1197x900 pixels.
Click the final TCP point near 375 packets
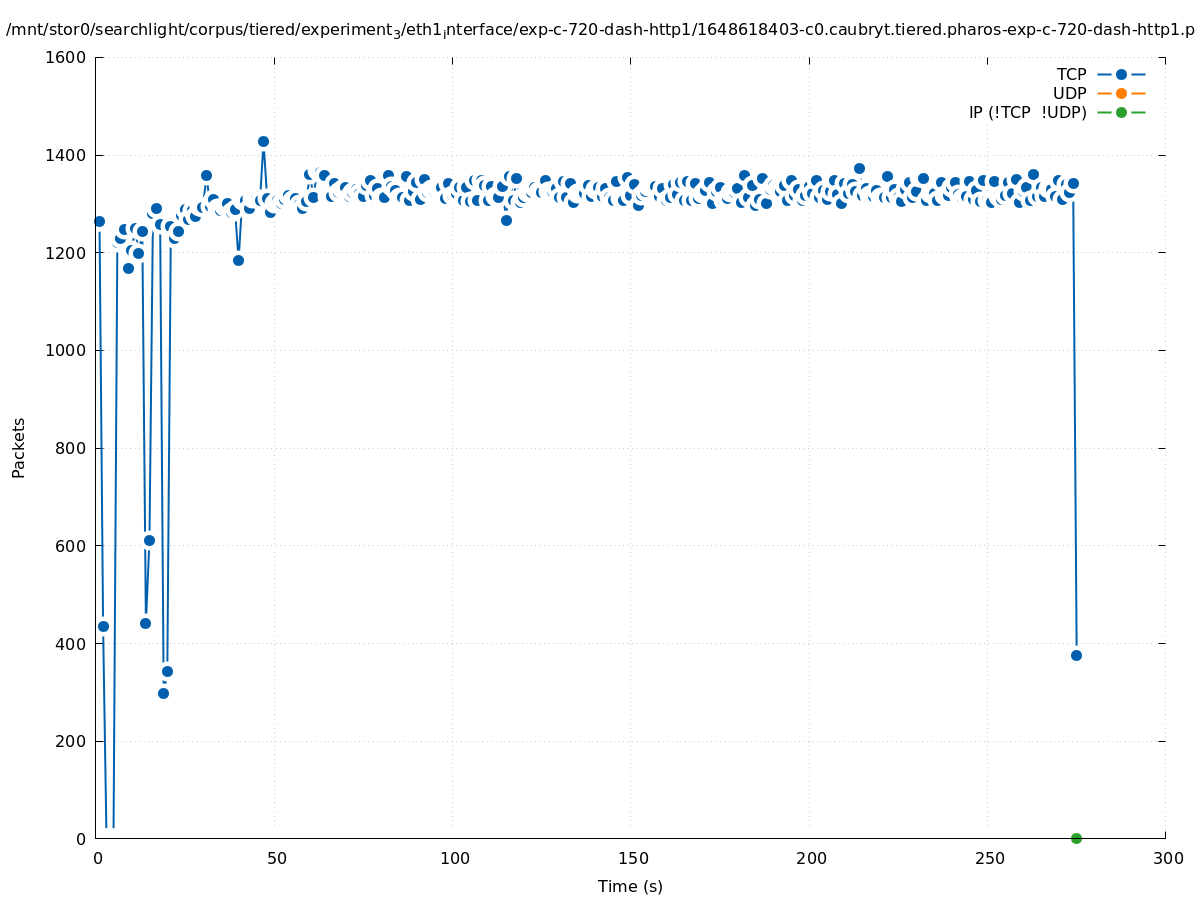tap(1076, 655)
